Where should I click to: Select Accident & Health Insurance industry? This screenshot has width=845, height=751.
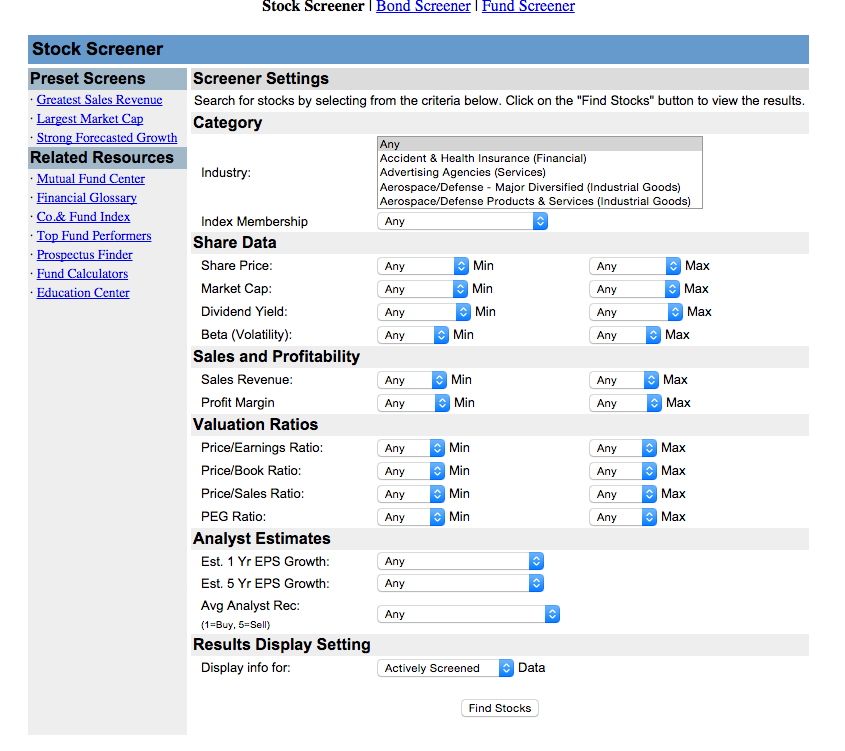click(x=539, y=158)
